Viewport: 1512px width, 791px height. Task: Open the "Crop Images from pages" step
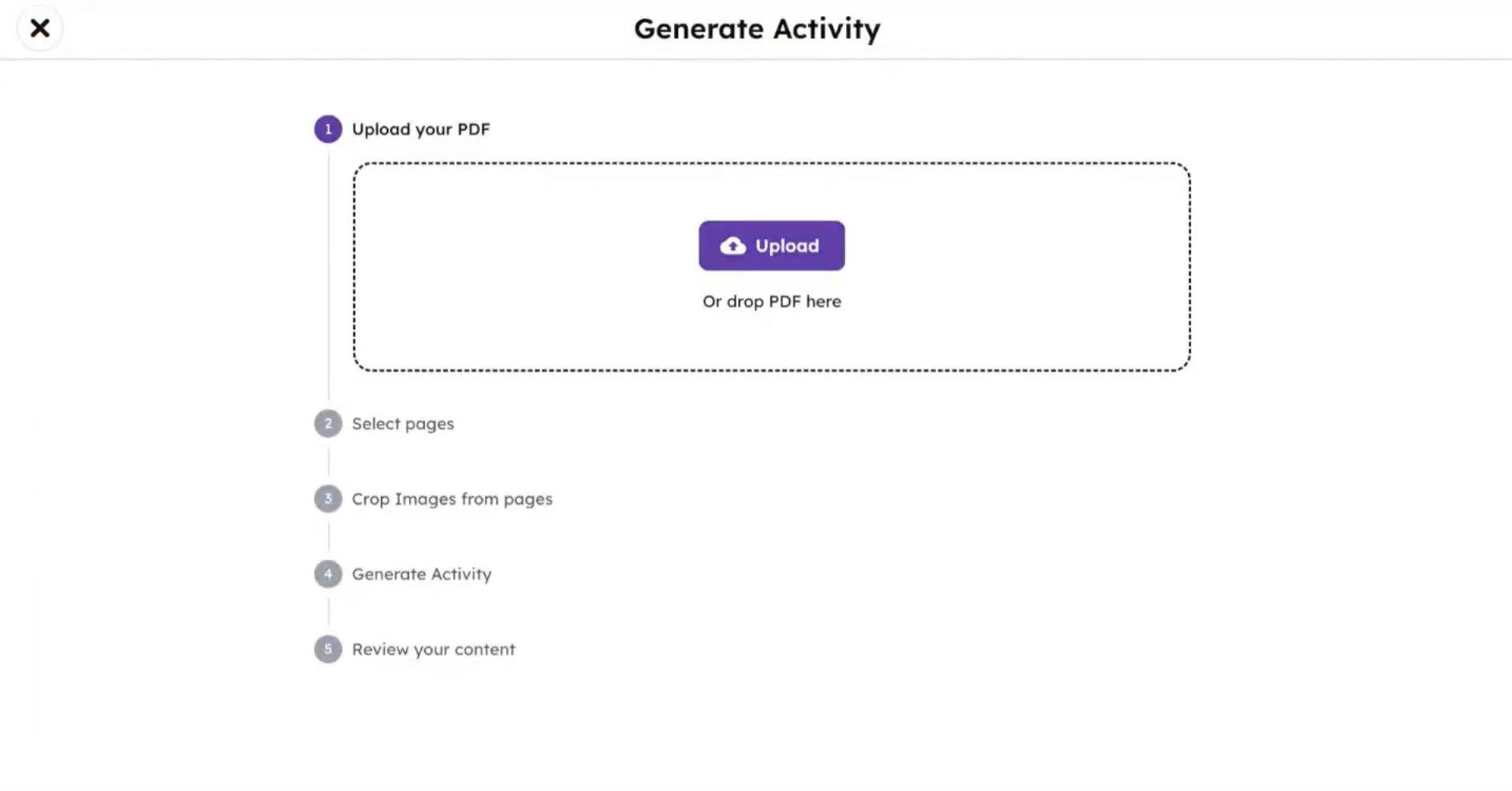tap(452, 499)
